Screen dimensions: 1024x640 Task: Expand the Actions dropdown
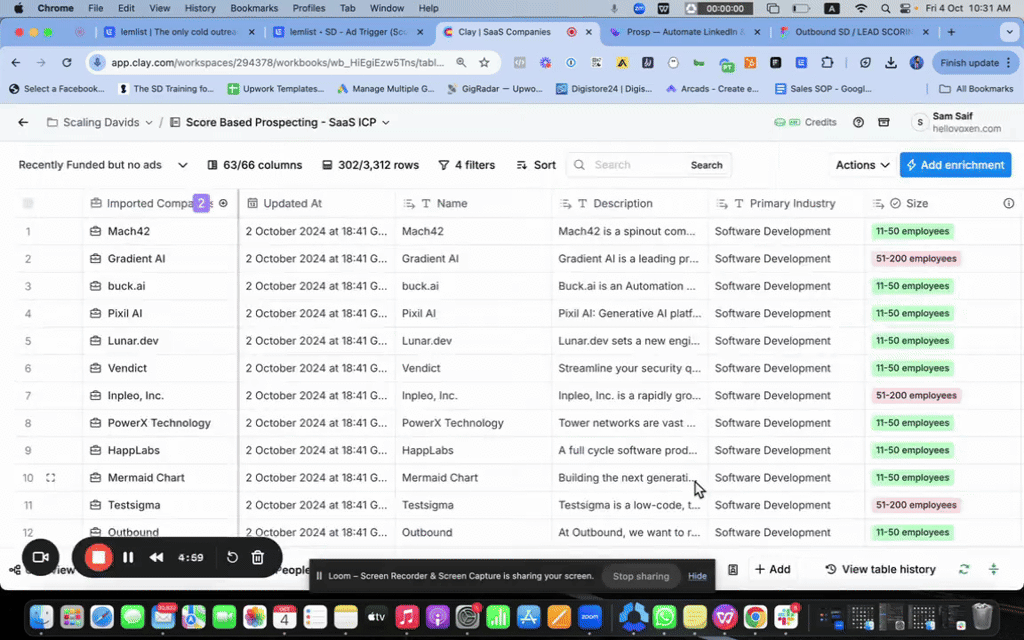coord(863,165)
